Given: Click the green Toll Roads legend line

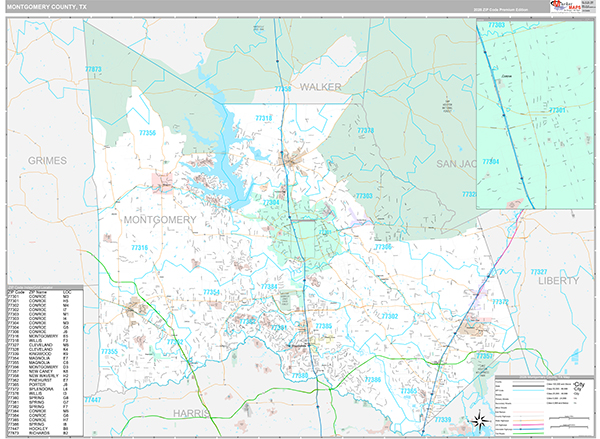Looking at the screenshot, I should [x=528, y=433].
